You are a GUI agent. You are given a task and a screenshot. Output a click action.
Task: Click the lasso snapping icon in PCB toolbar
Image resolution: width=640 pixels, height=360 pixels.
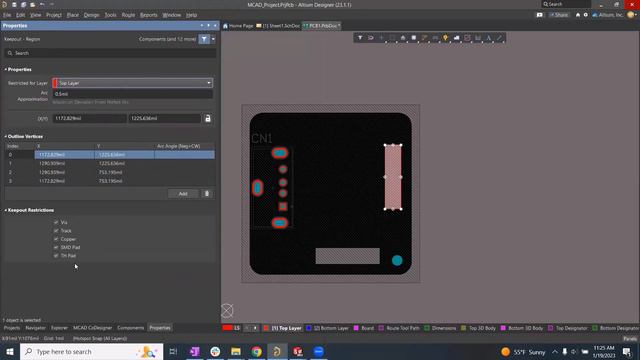(x=371, y=38)
